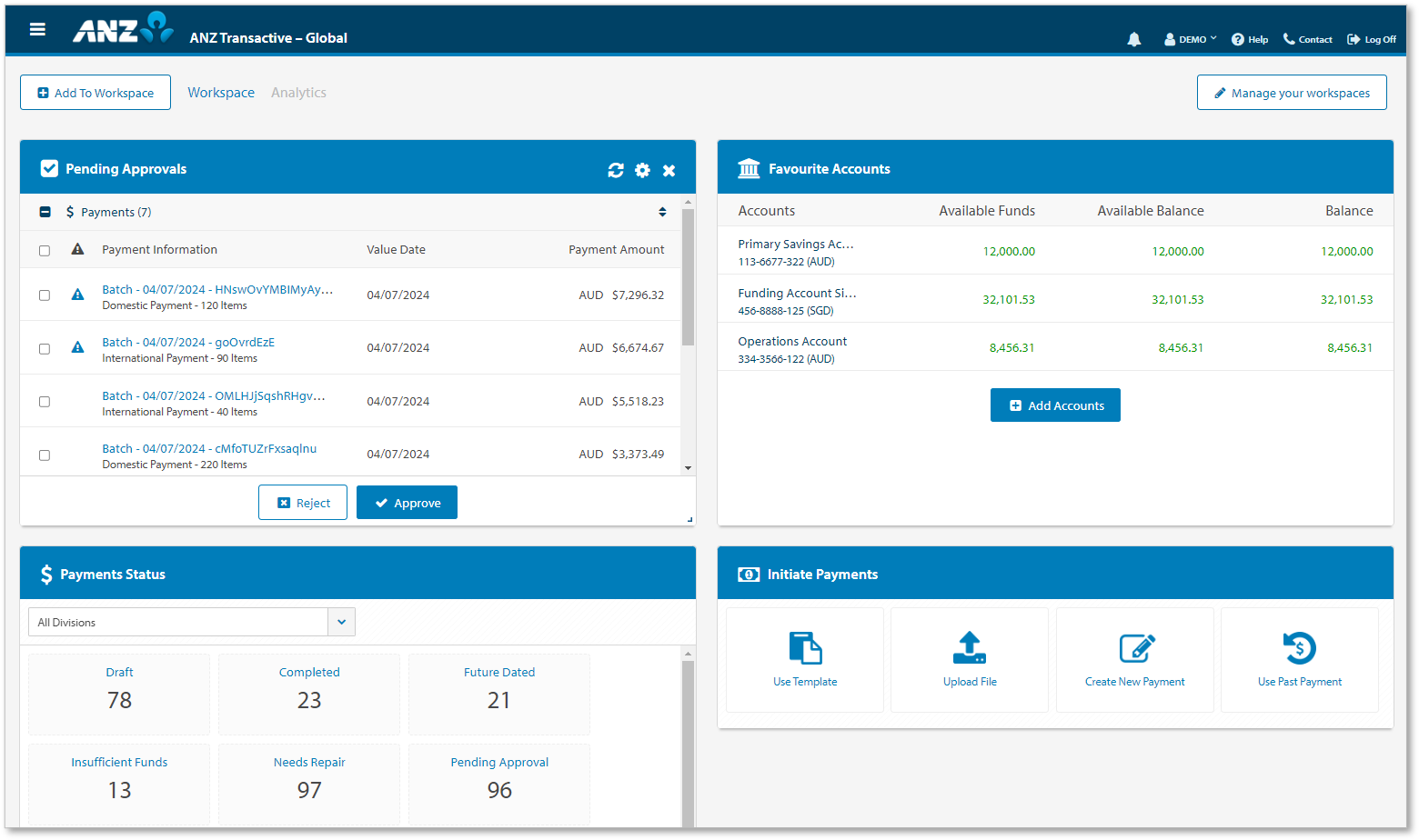This screenshot has height=840, width=1419.
Task: Refresh the Pending Approvals panel
Action: tap(616, 170)
